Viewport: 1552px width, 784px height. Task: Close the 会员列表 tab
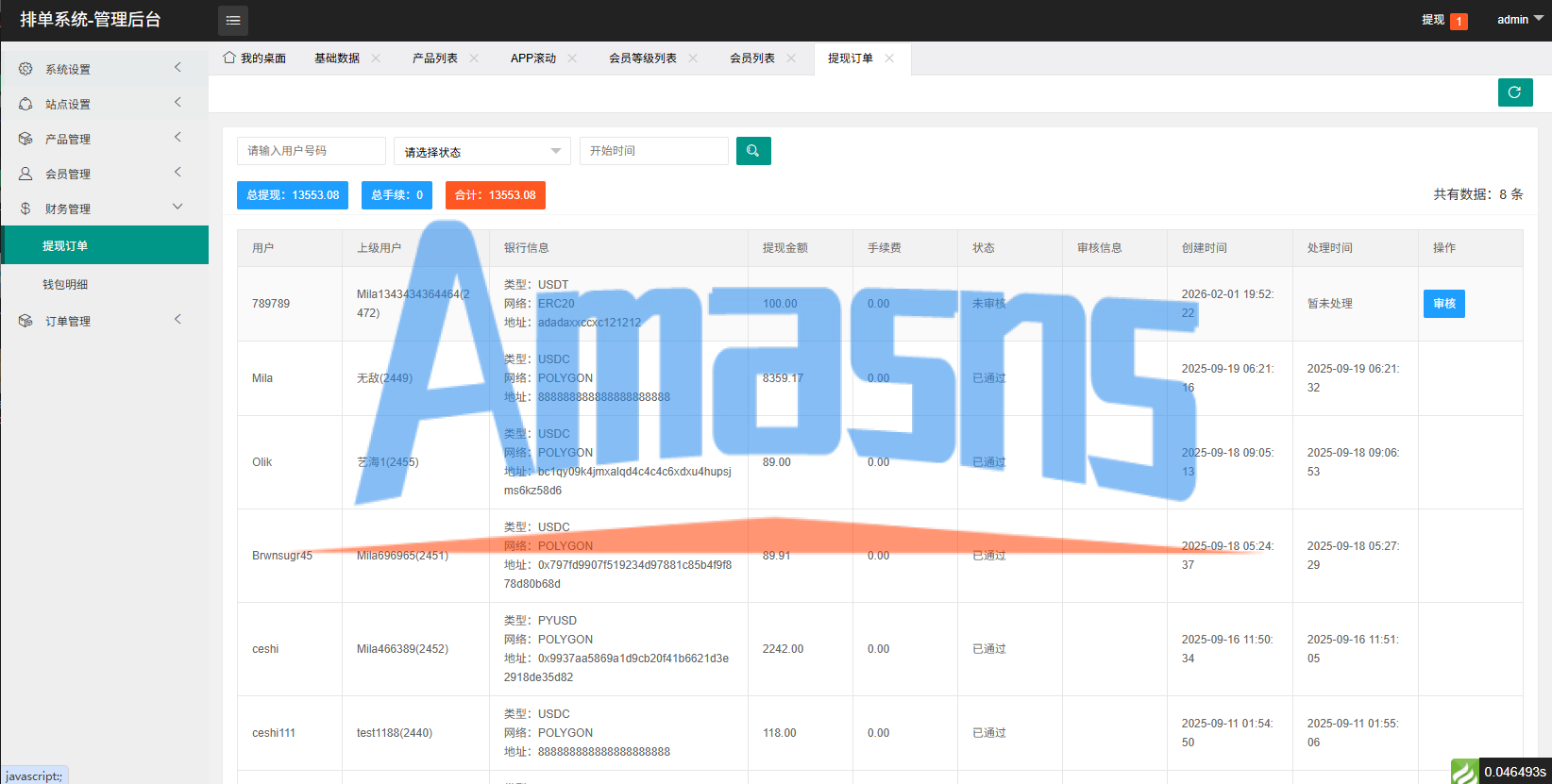791,58
